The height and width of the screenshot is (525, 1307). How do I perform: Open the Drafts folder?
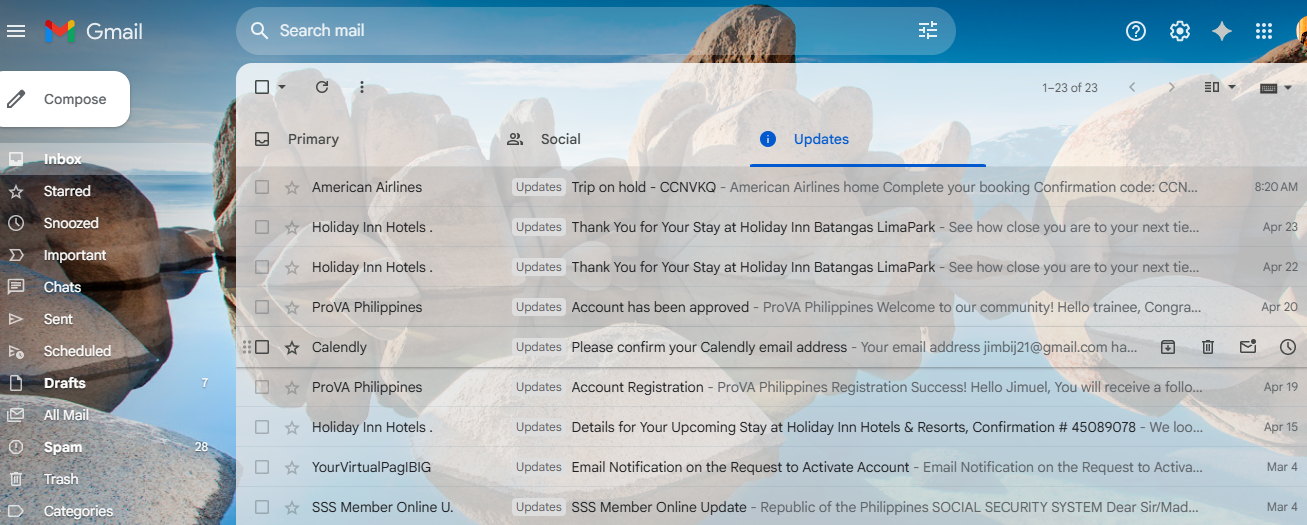pyautogui.click(x=65, y=383)
